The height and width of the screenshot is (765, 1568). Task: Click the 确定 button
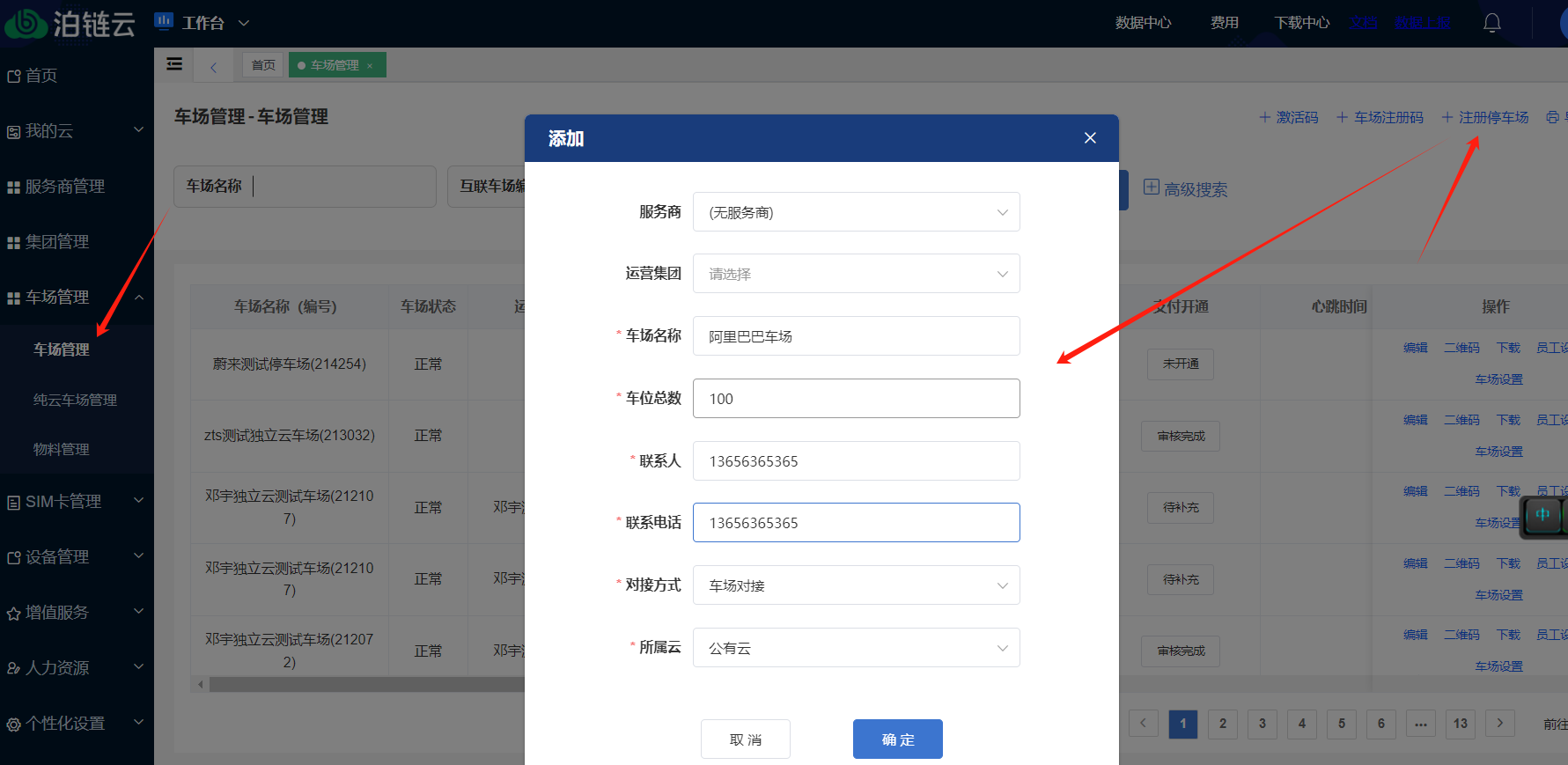897,739
